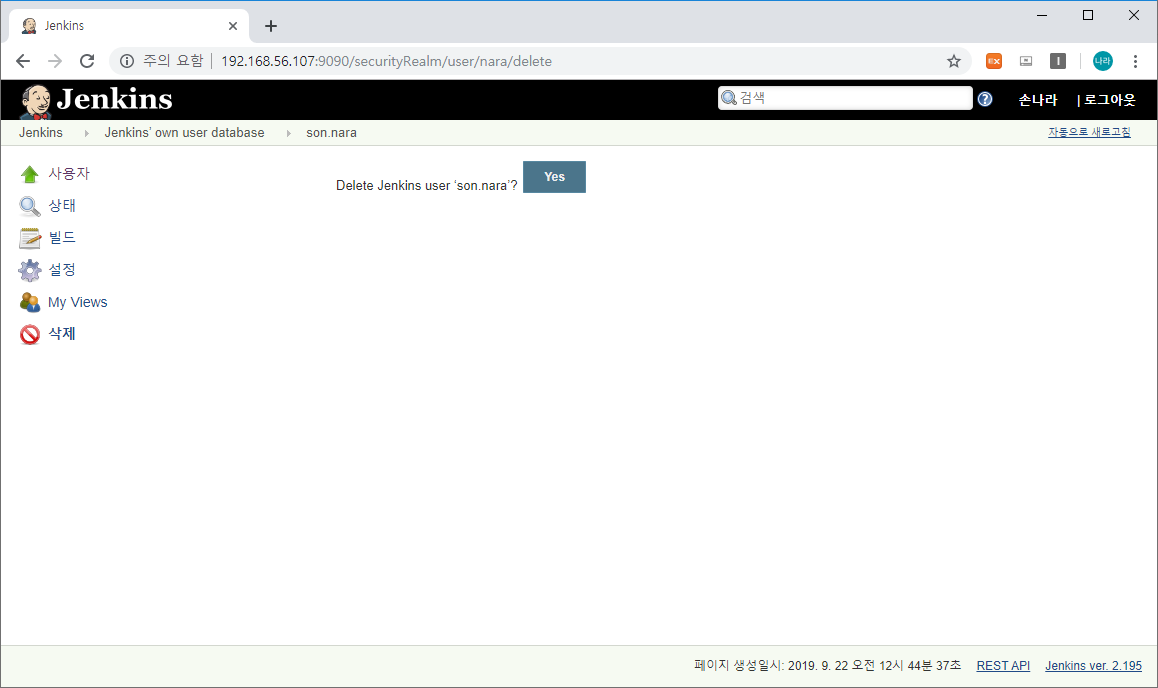Maximize the browser window
This screenshot has width=1158, height=688.
click(x=1088, y=15)
